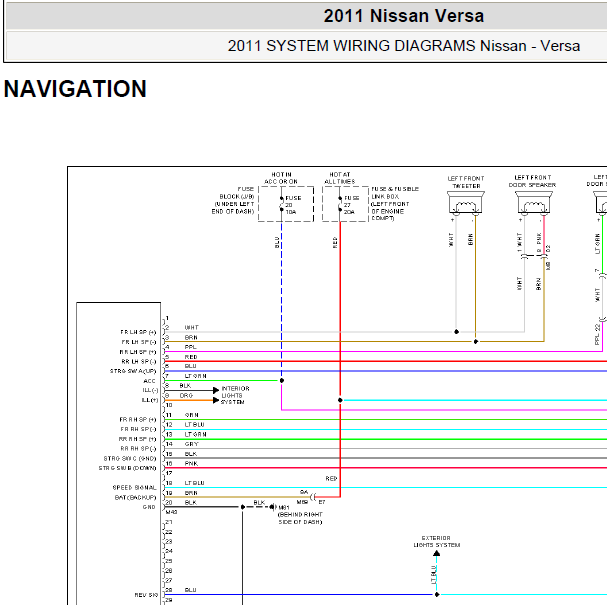607x605 pixels.
Task: Click the "FR RH SP (-)" pin label
Action: [x=138, y=429]
